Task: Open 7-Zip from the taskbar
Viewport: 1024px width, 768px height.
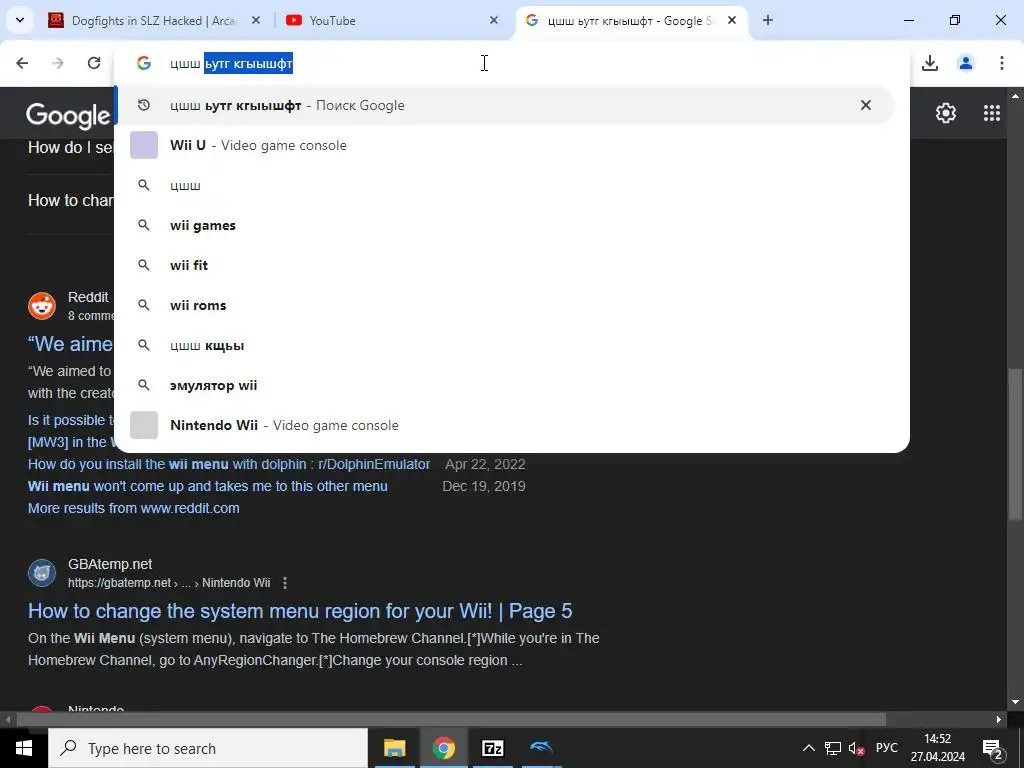Action: (x=492, y=748)
